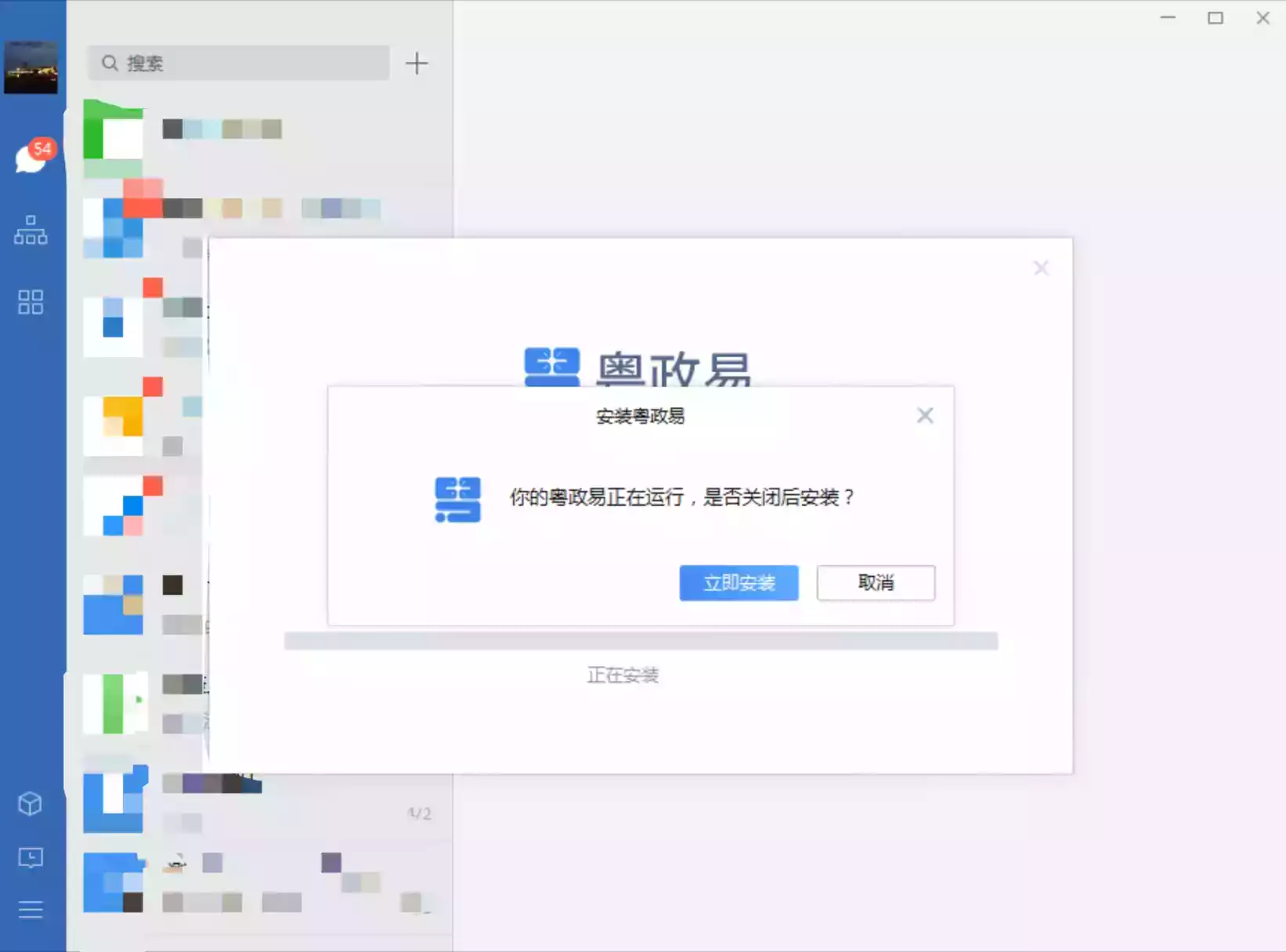Close the outer 粤政易 installer window
This screenshot has width=1286, height=952.
click(1041, 268)
